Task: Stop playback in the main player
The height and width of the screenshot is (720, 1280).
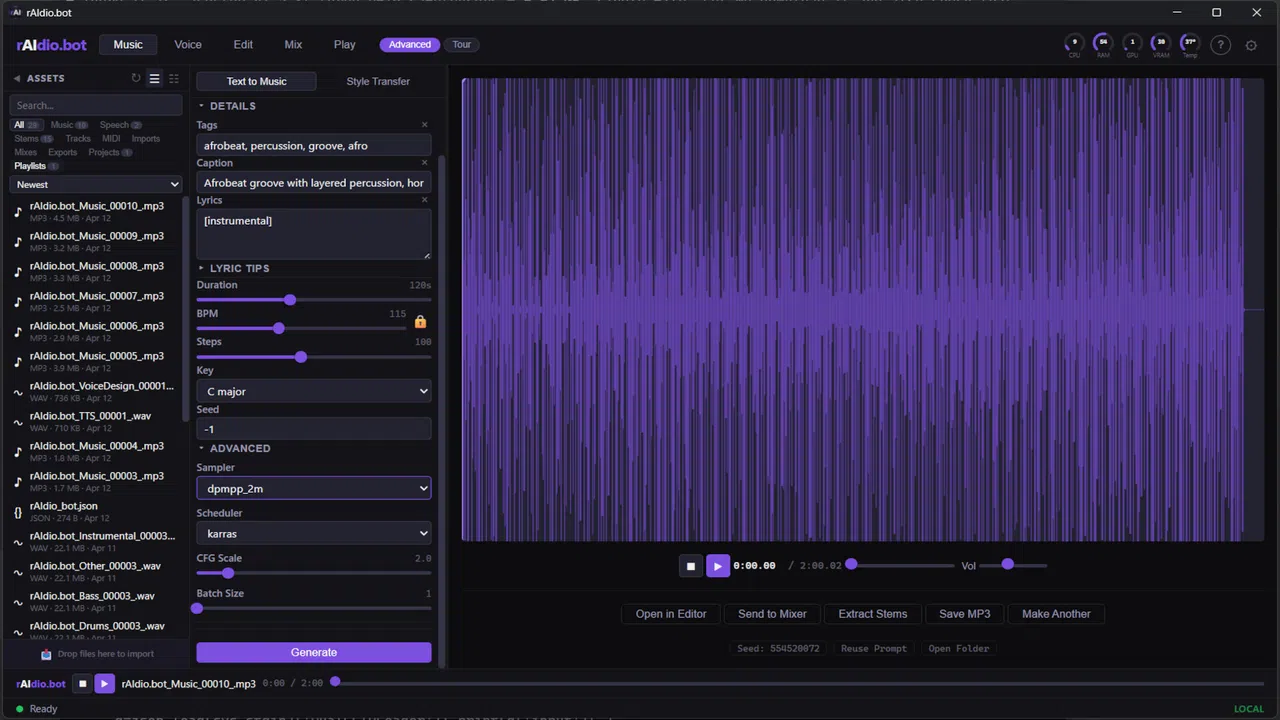Action: (x=690, y=566)
